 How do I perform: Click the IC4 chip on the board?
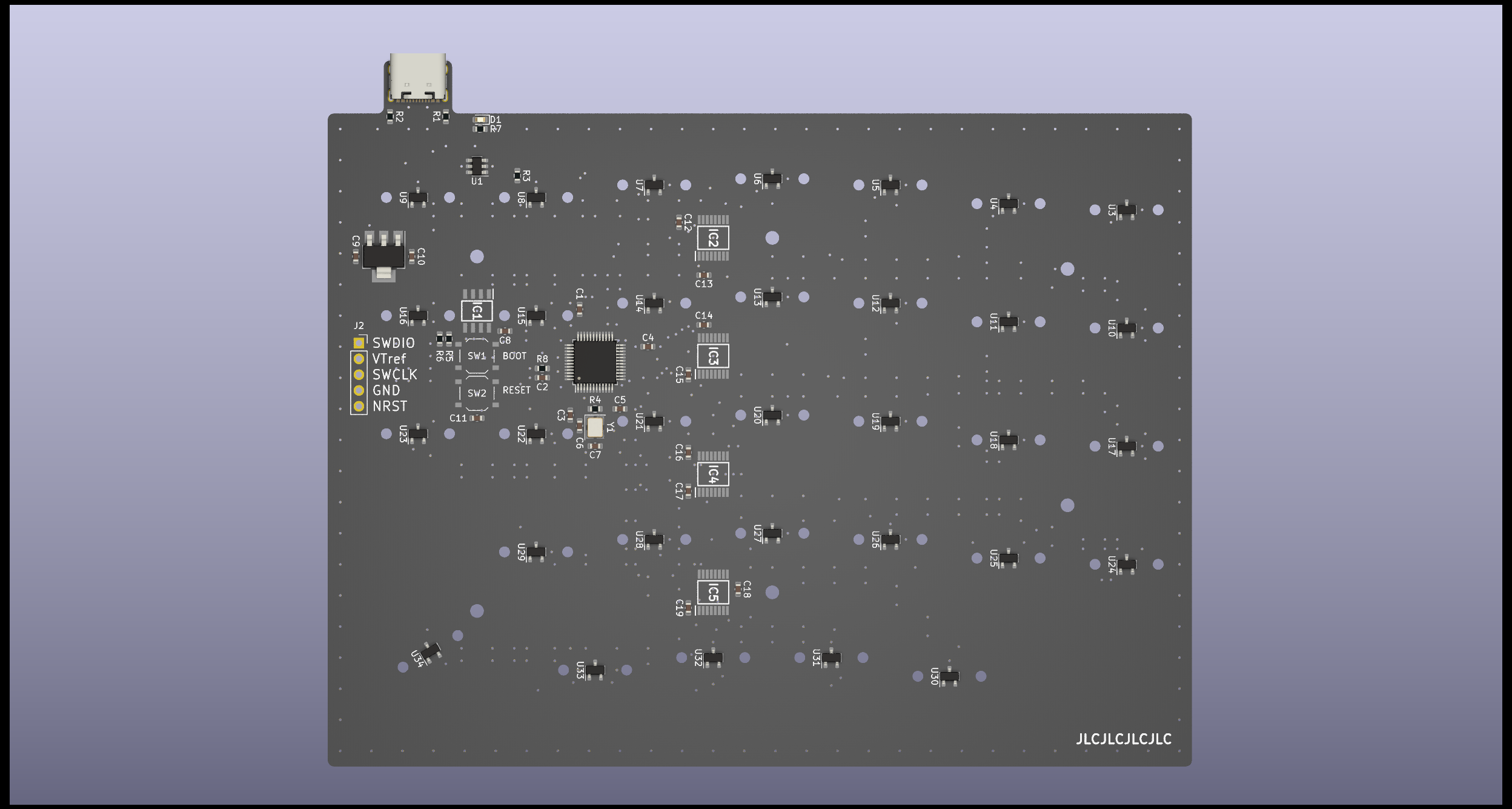tap(712, 474)
